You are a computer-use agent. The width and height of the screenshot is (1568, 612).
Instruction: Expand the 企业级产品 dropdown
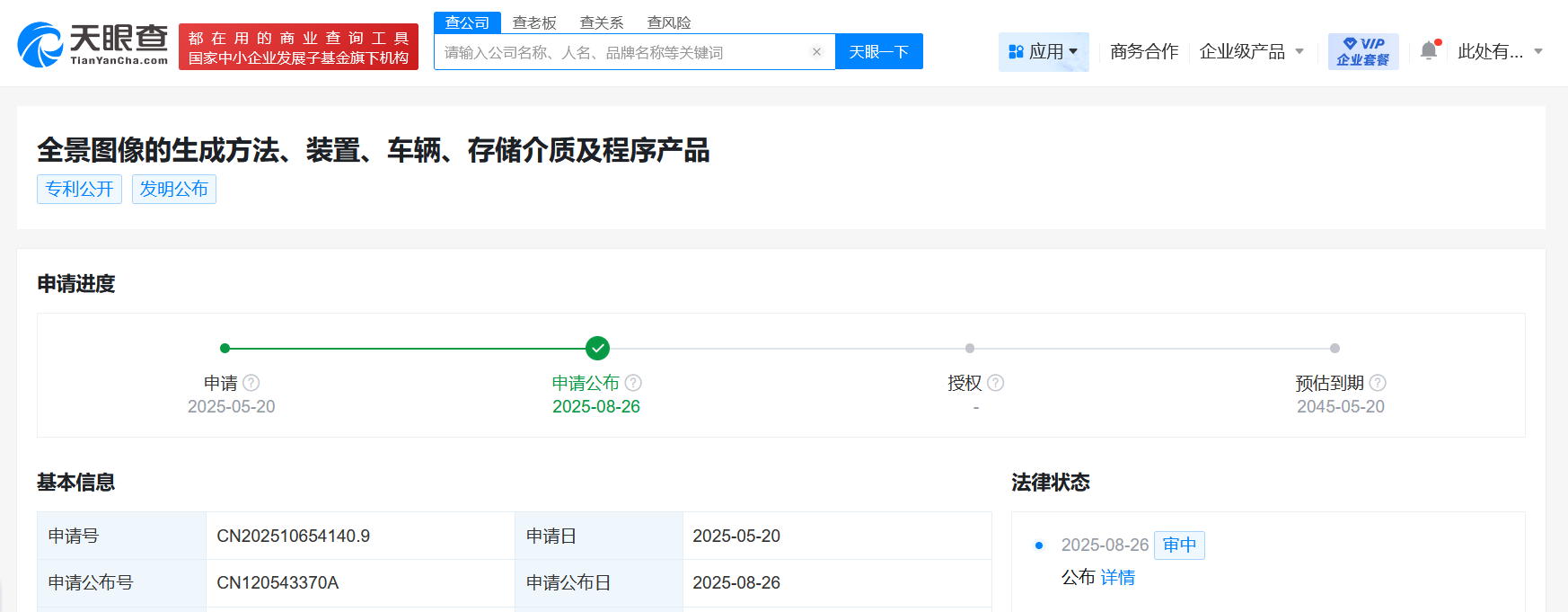coord(1251,52)
